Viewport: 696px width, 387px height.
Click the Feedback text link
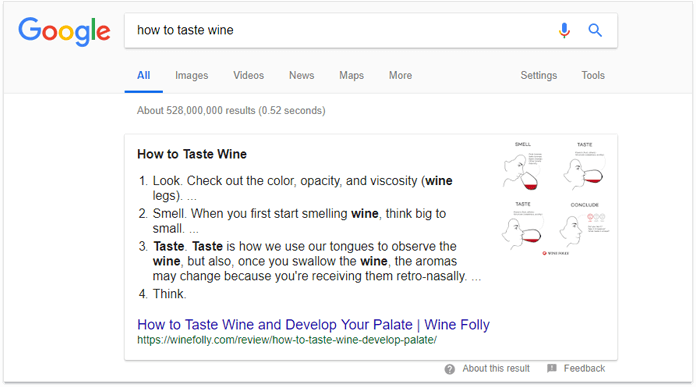584,368
